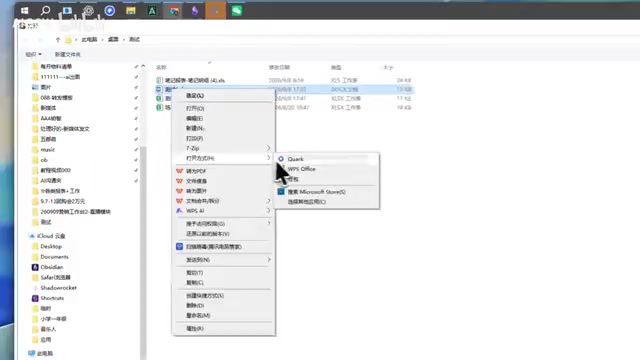Open the Desktop folder under iCloud
The height and width of the screenshot is (360, 640).
click(51, 247)
